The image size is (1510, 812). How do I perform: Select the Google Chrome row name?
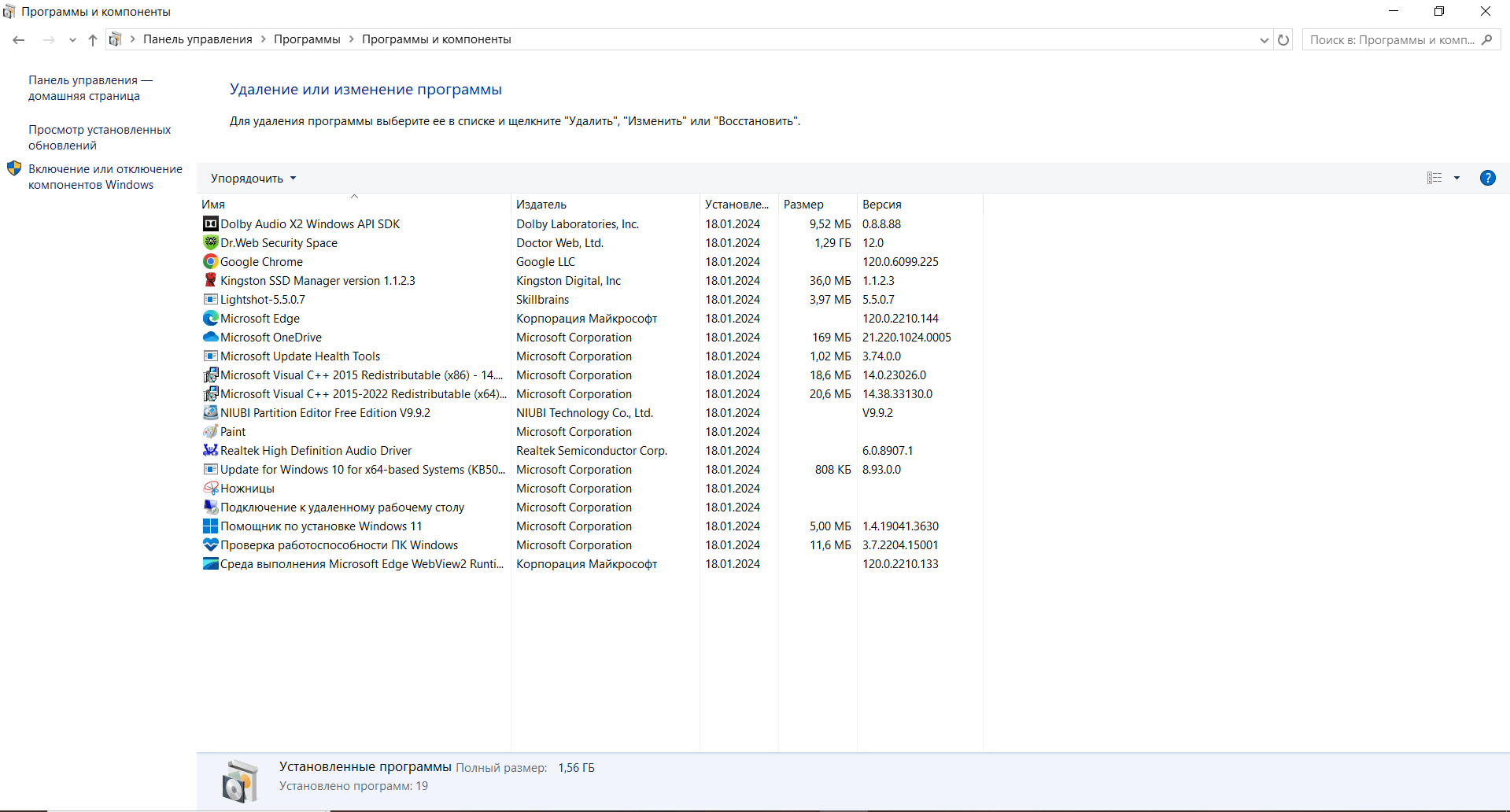point(261,262)
